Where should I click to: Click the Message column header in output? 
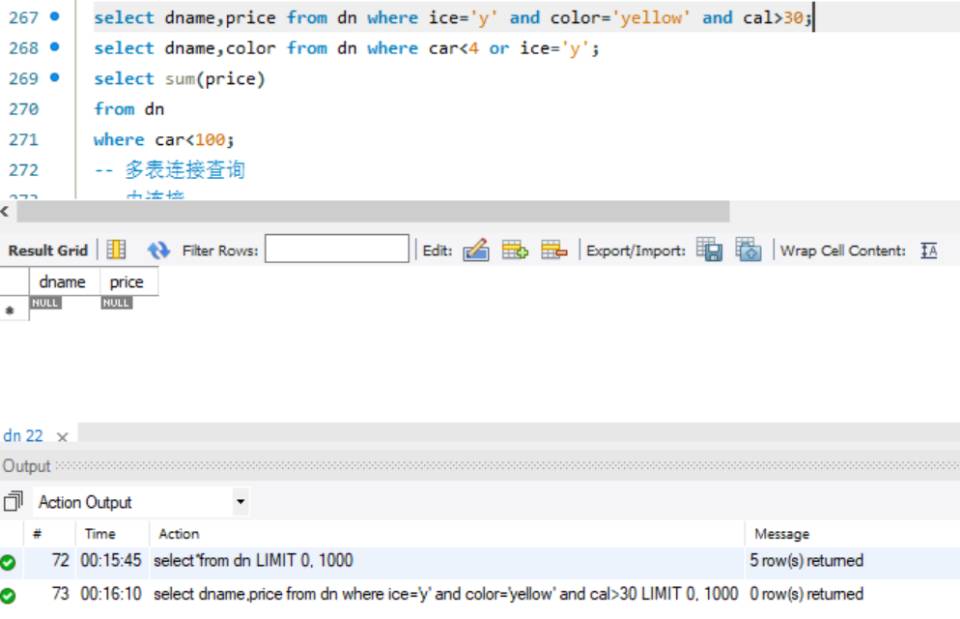click(x=782, y=534)
